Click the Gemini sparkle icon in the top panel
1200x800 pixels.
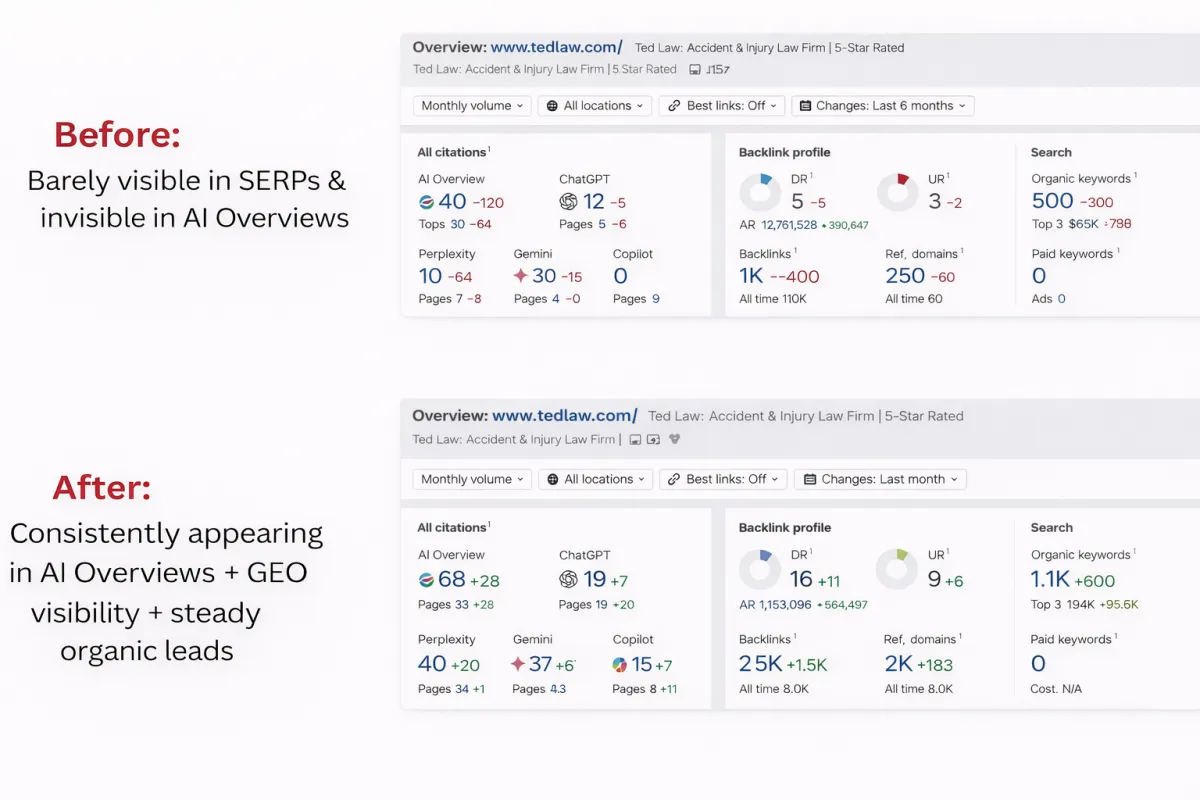click(x=520, y=276)
